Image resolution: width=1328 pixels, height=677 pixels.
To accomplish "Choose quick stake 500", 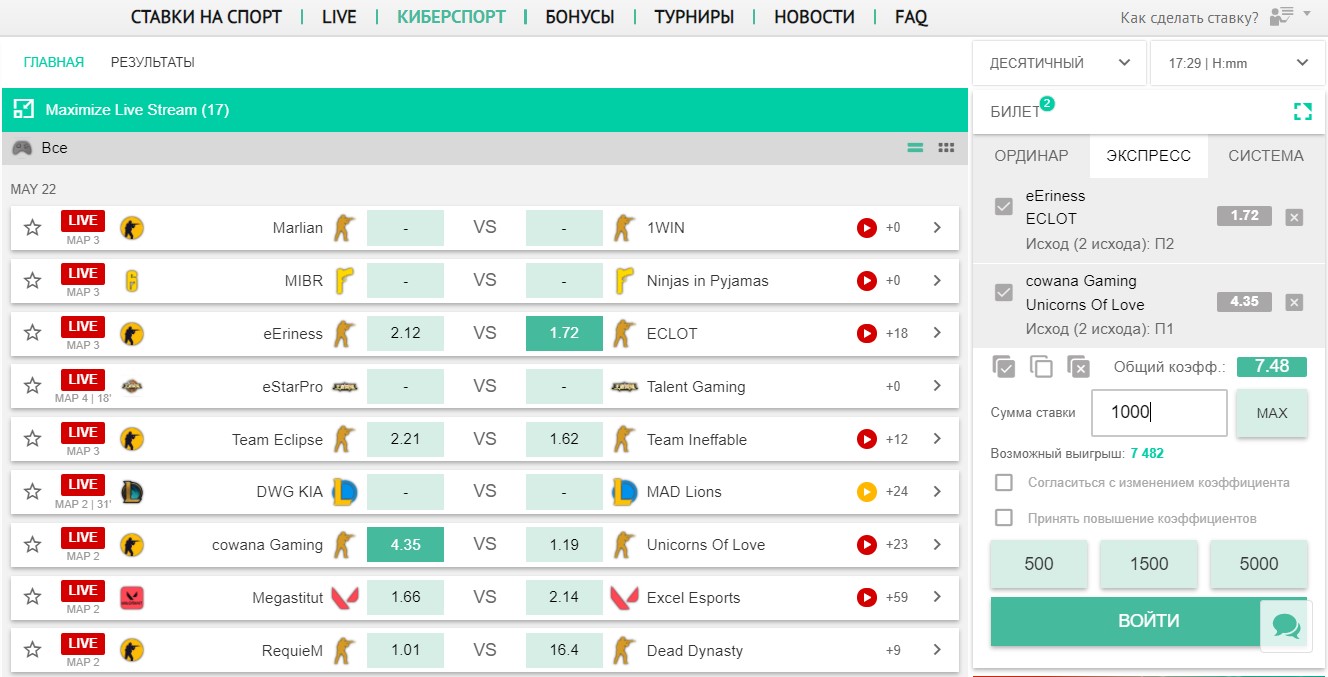I will click(x=1039, y=564).
